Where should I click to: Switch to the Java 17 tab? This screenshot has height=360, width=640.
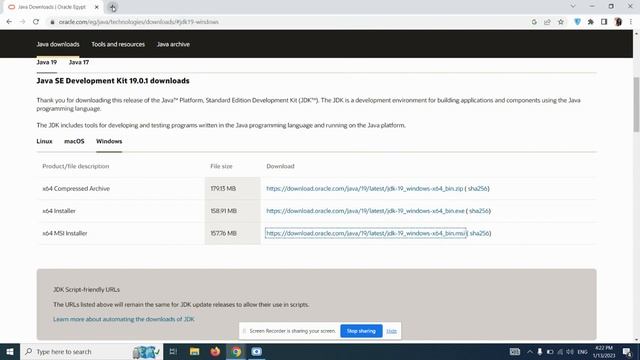(79, 62)
